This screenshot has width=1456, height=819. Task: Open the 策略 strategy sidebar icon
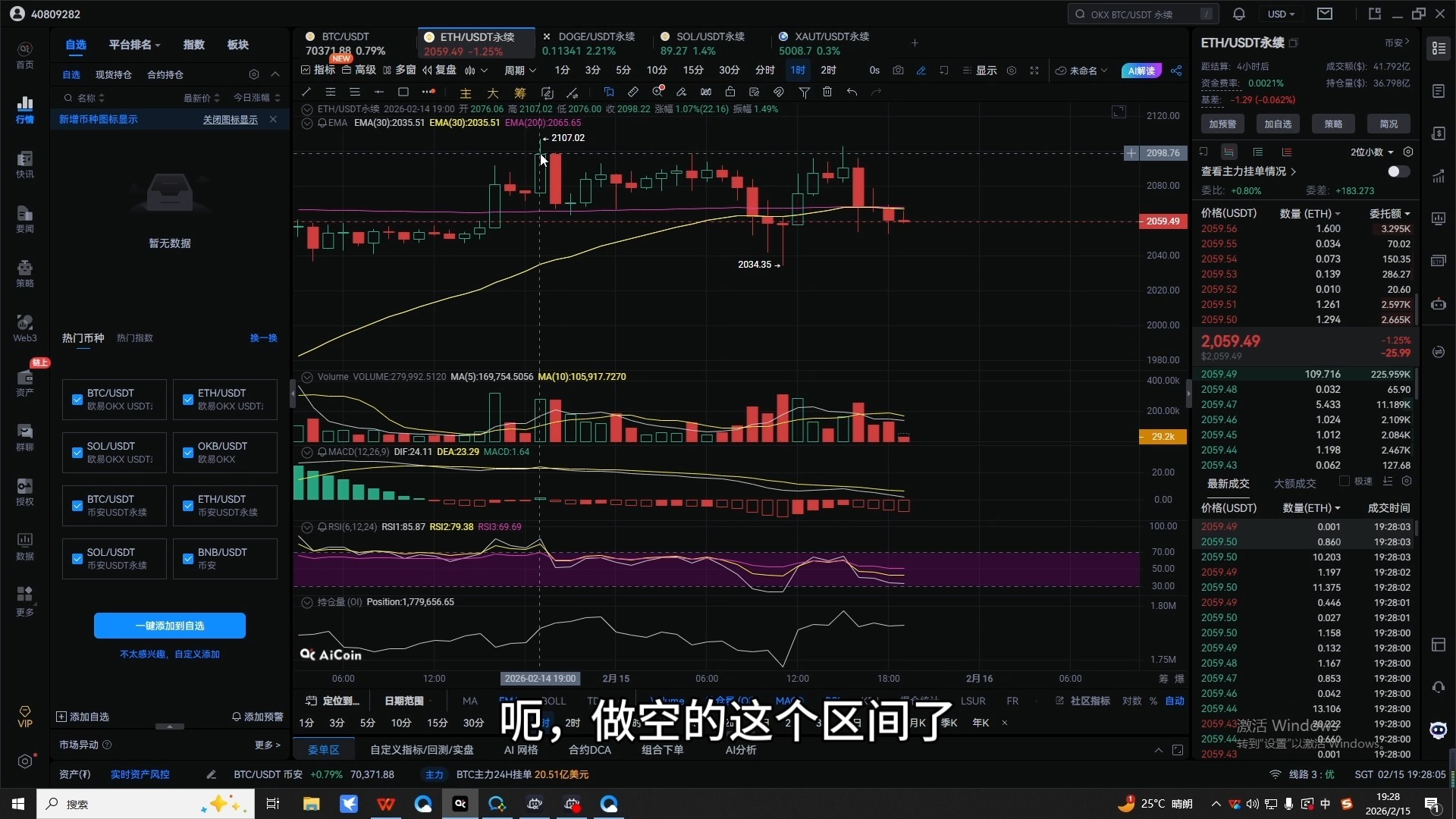click(x=25, y=274)
